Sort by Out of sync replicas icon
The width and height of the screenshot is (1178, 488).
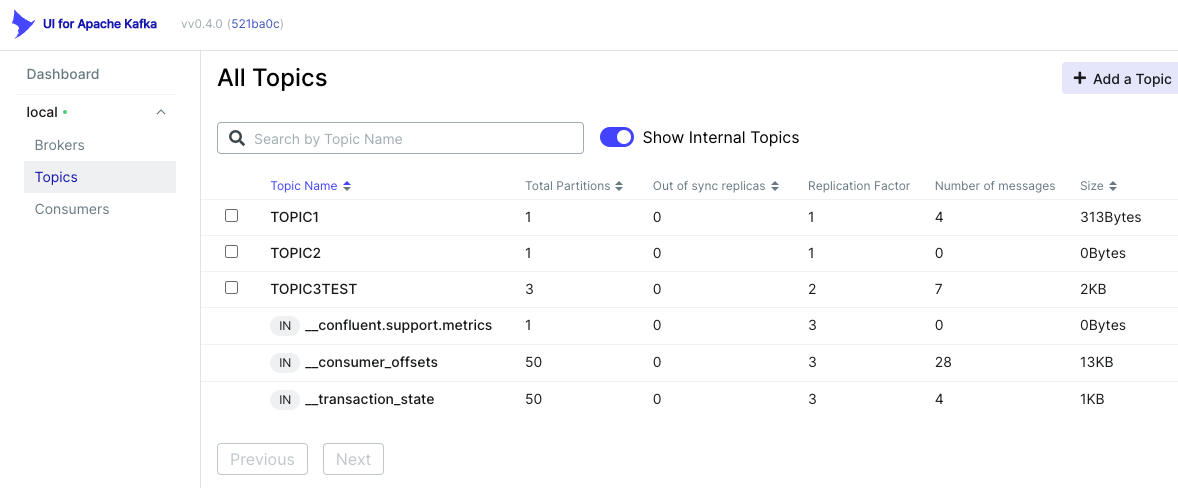point(774,186)
